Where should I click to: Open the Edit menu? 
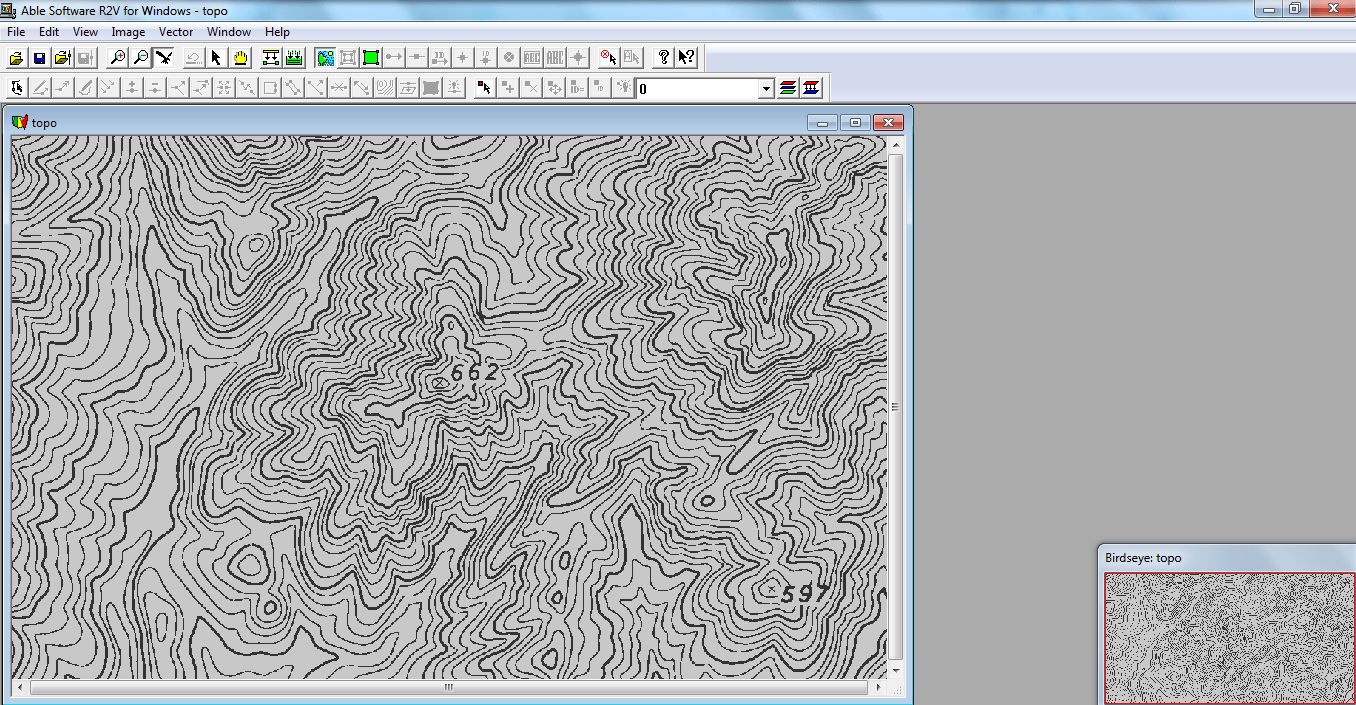click(49, 32)
